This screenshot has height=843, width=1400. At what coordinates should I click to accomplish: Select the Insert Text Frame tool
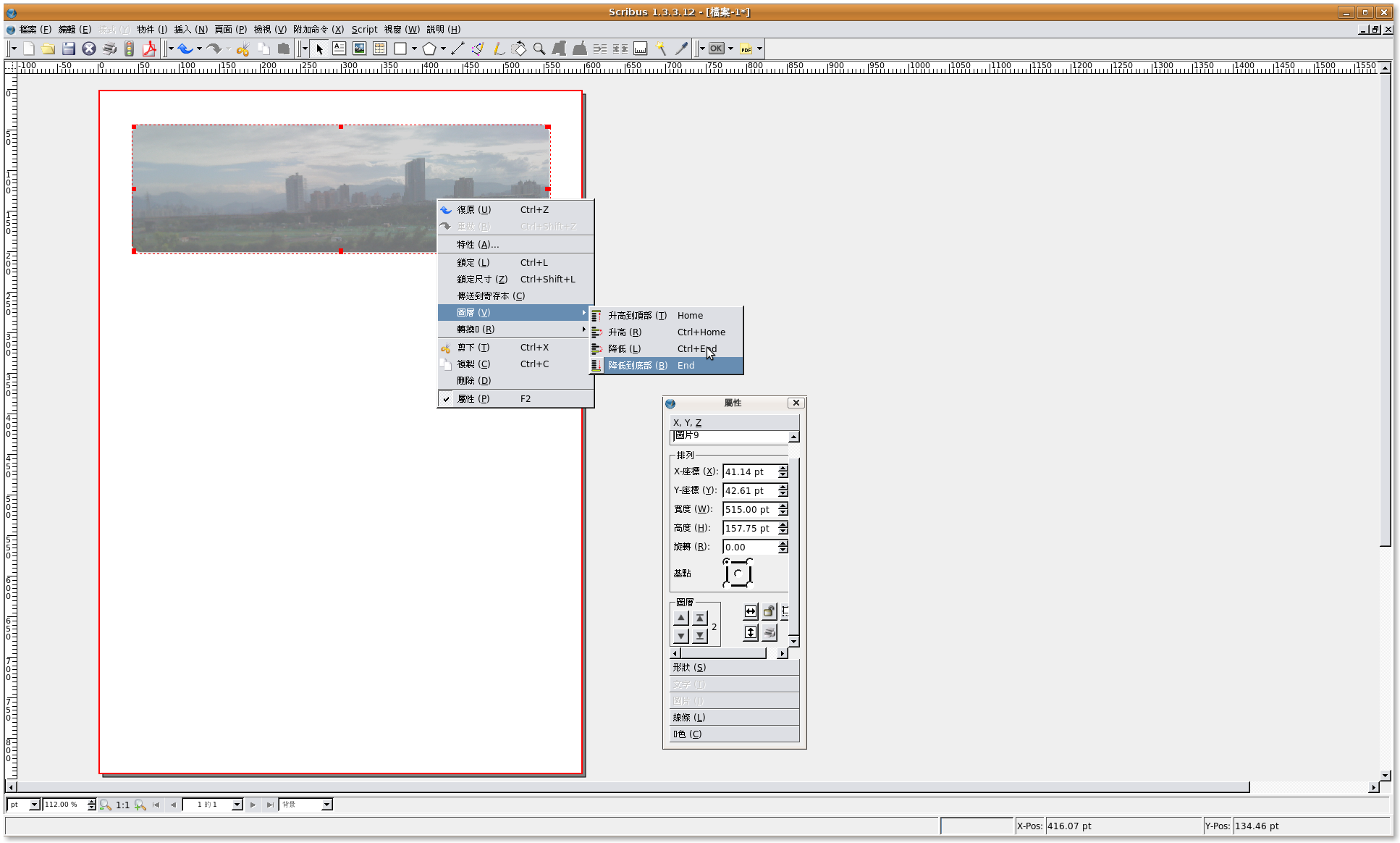(x=339, y=49)
